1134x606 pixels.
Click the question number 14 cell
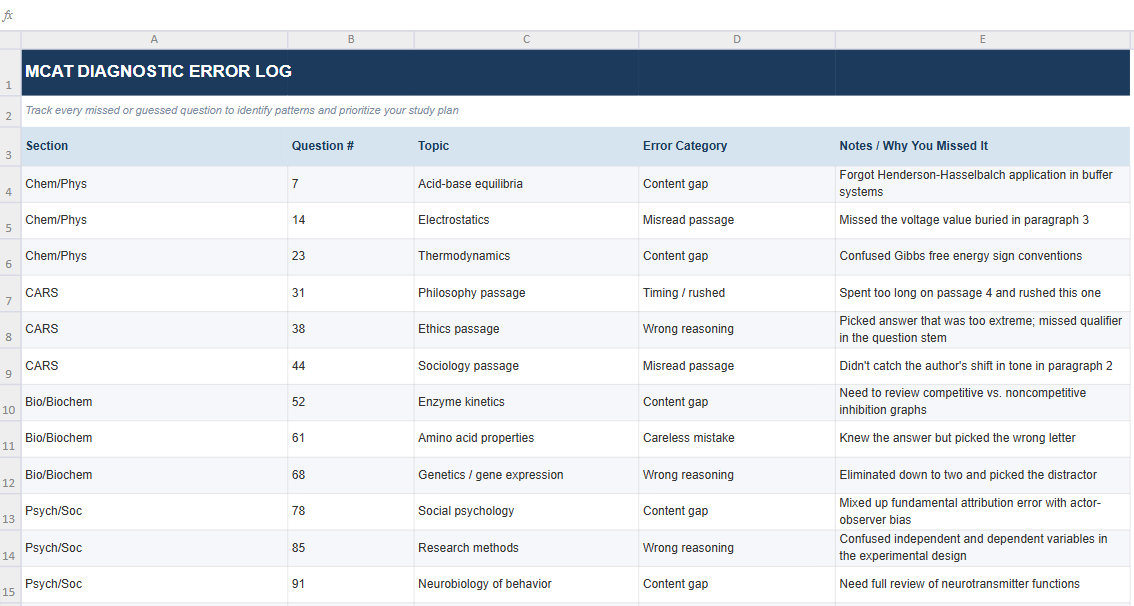pos(351,221)
